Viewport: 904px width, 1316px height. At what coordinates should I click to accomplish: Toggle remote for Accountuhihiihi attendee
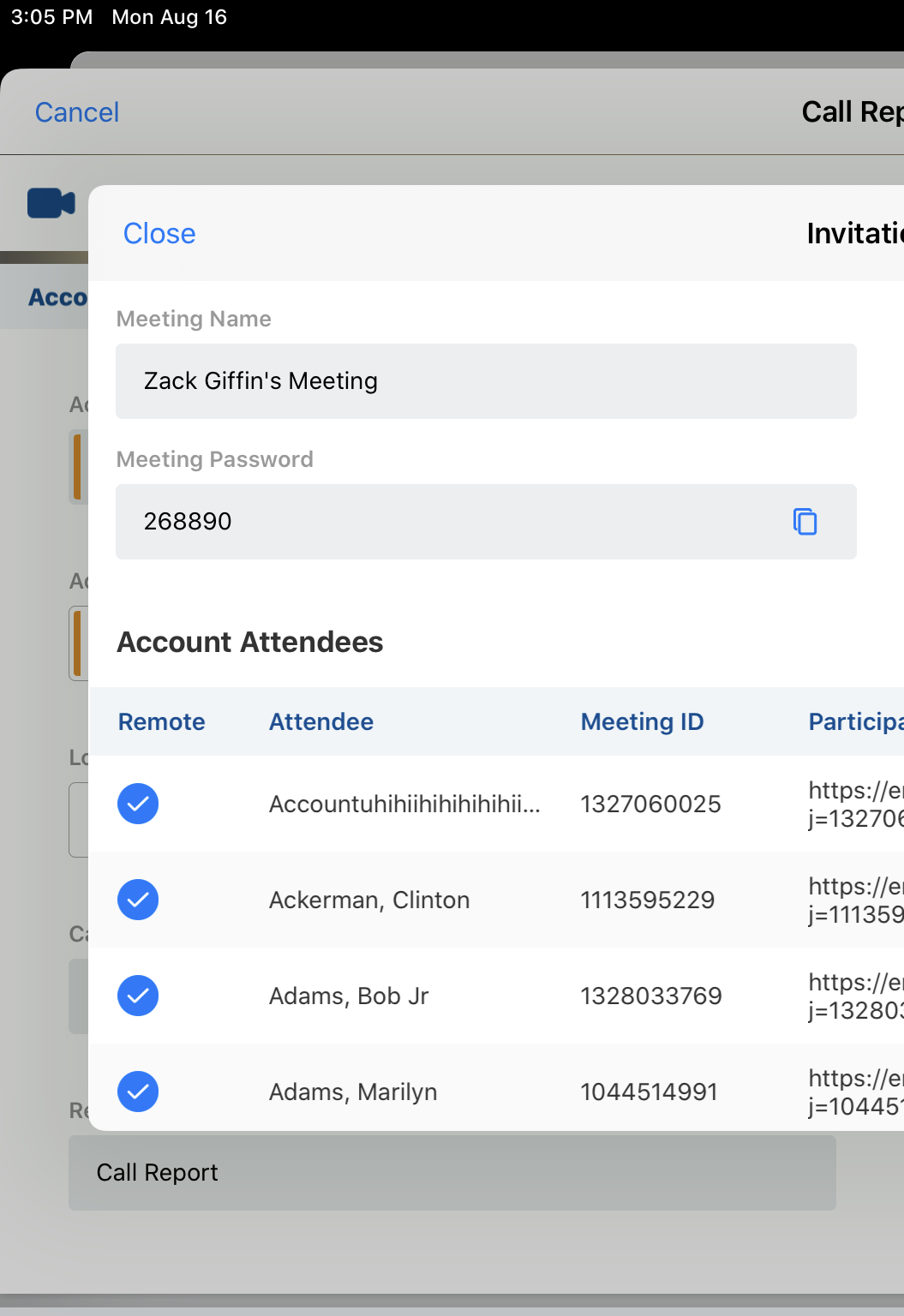[138, 804]
